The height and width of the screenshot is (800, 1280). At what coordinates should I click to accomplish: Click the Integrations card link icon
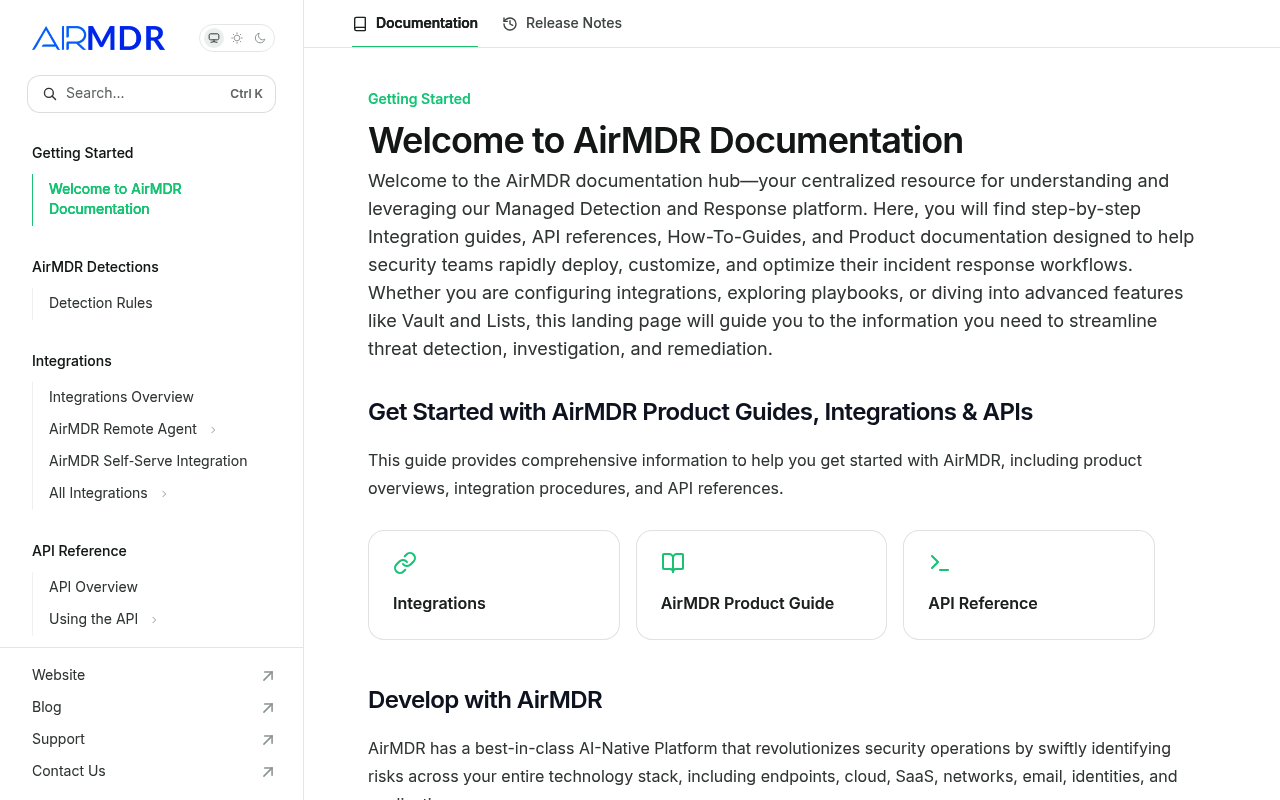[405, 563]
